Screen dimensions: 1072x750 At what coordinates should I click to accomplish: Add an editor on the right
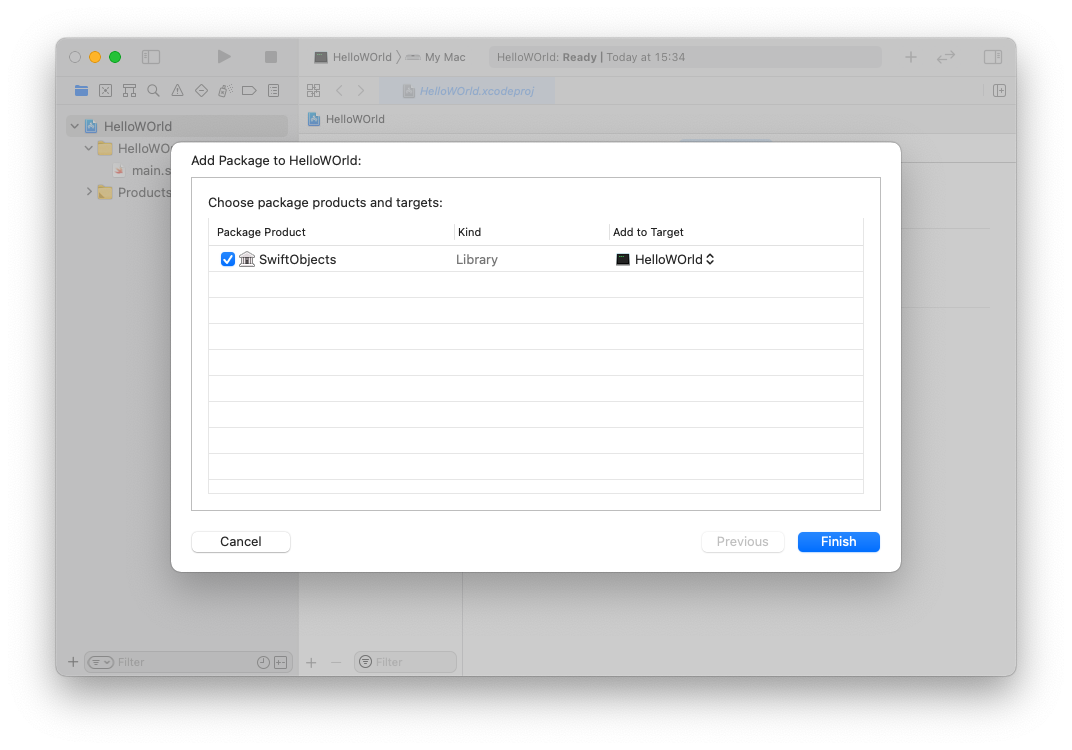(1000, 90)
